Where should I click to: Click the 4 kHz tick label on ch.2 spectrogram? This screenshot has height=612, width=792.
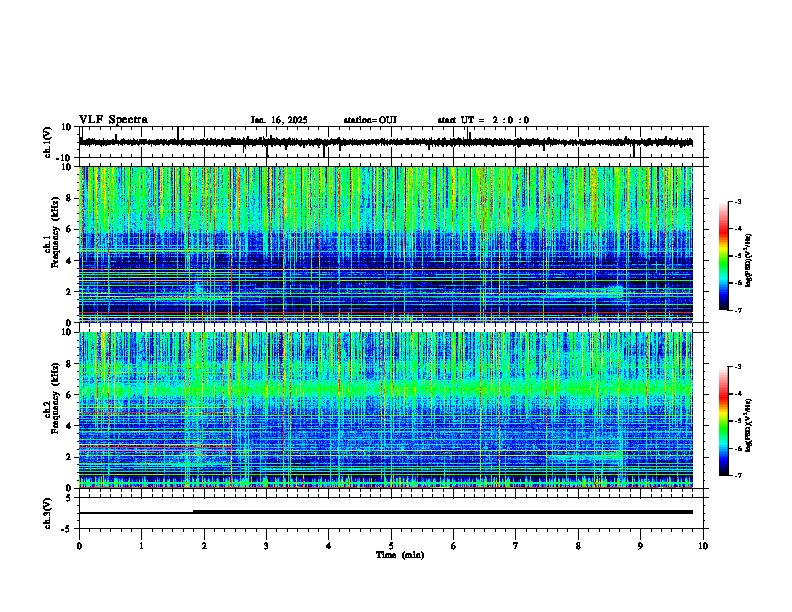[69, 426]
